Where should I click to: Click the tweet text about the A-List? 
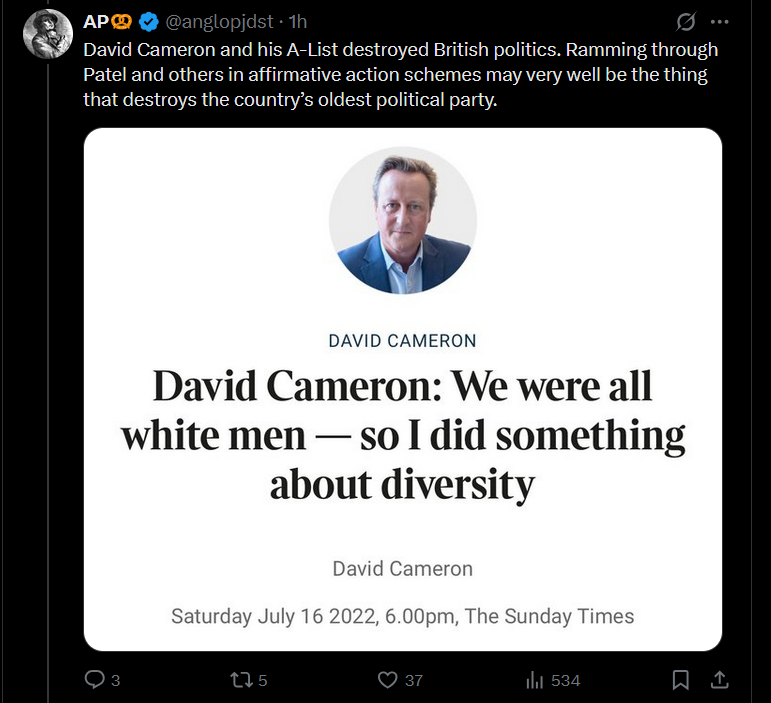pos(400,75)
